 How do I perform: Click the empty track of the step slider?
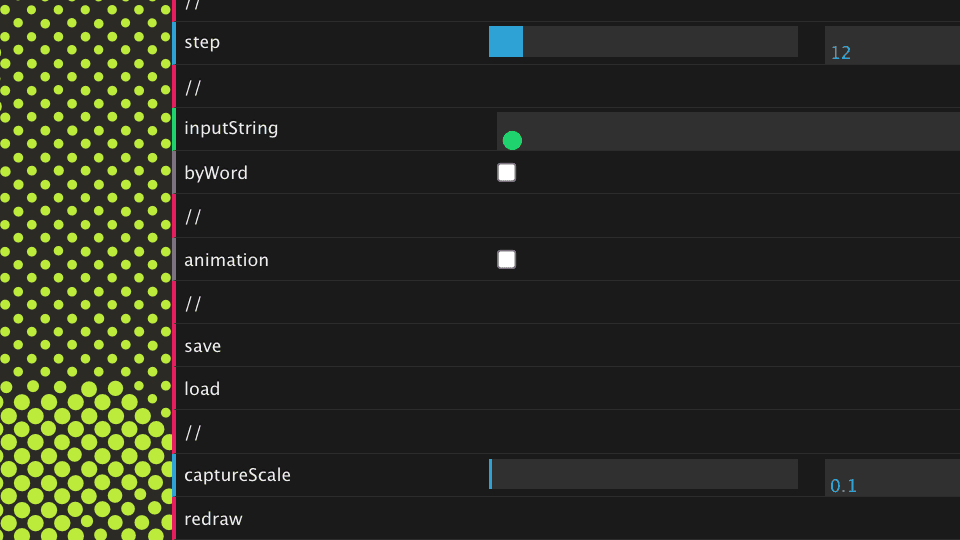660,42
